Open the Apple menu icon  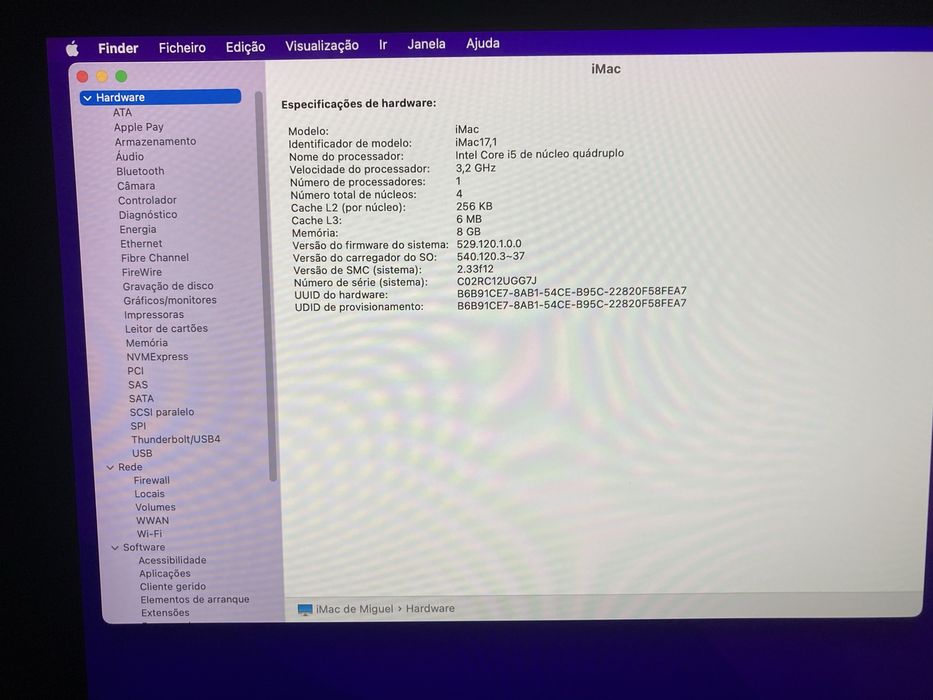(72, 49)
